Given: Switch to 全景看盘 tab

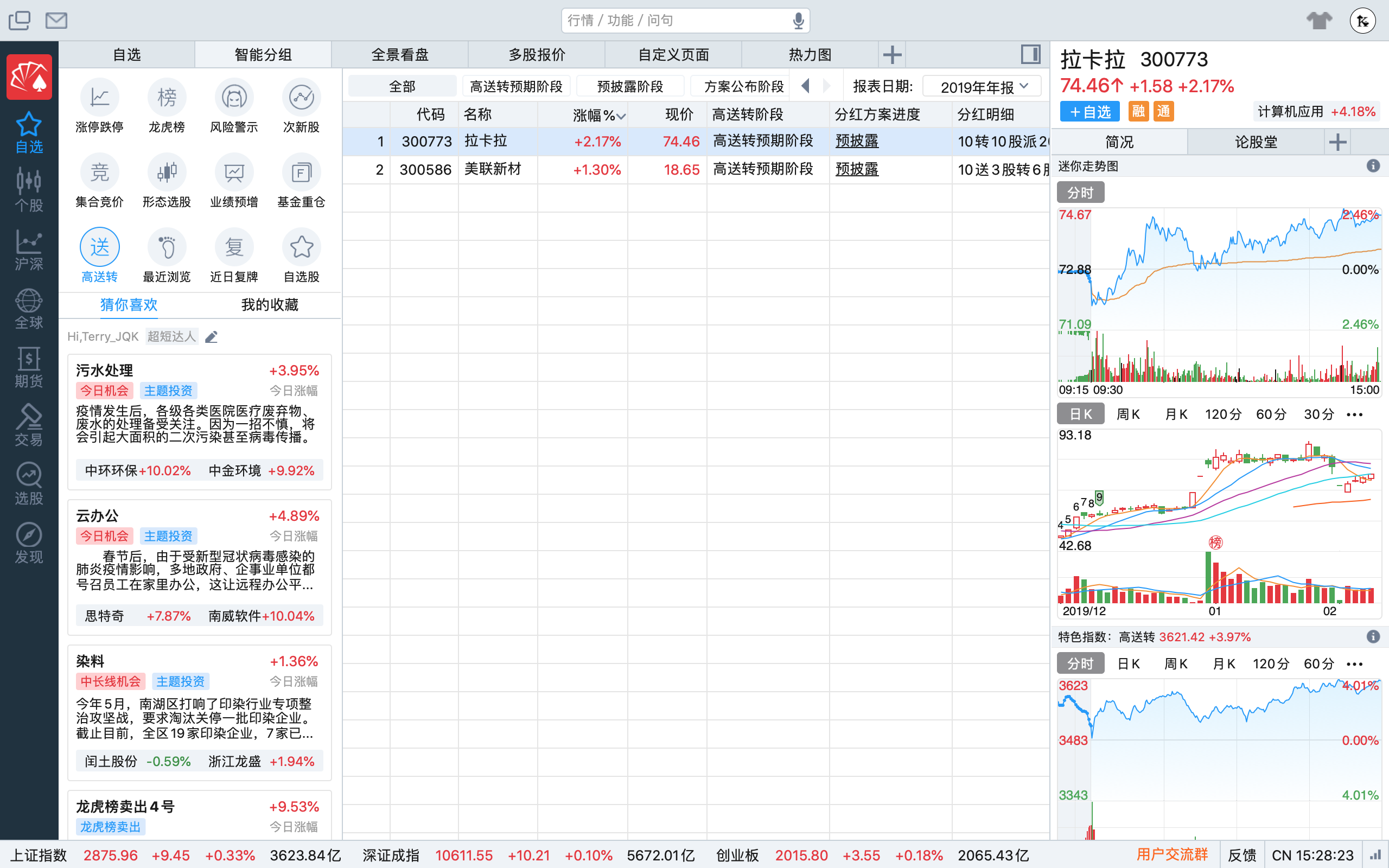Looking at the screenshot, I should coord(399,55).
